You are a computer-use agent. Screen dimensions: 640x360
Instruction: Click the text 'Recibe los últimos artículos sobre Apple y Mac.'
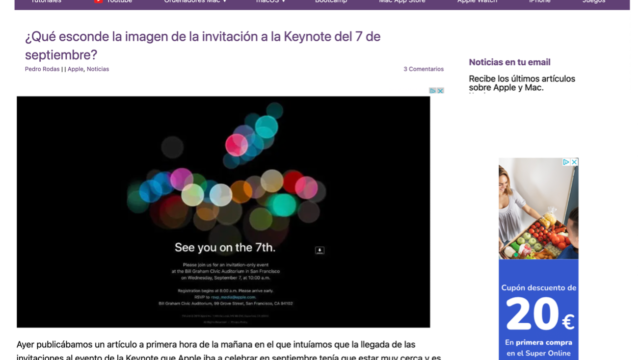(522, 83)
